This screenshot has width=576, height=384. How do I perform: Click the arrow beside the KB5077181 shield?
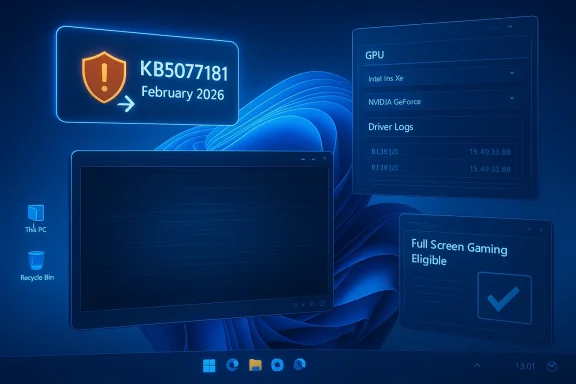[126, 104]
